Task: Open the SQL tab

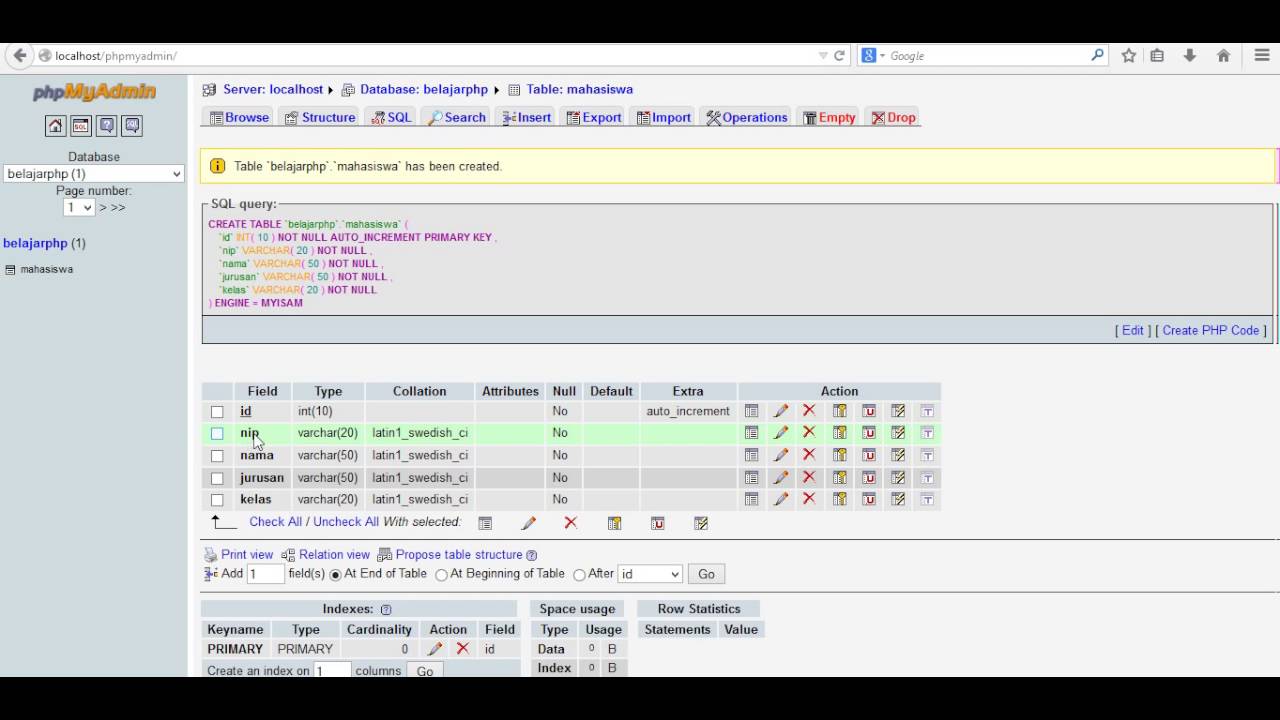Action: pos(391,117)
